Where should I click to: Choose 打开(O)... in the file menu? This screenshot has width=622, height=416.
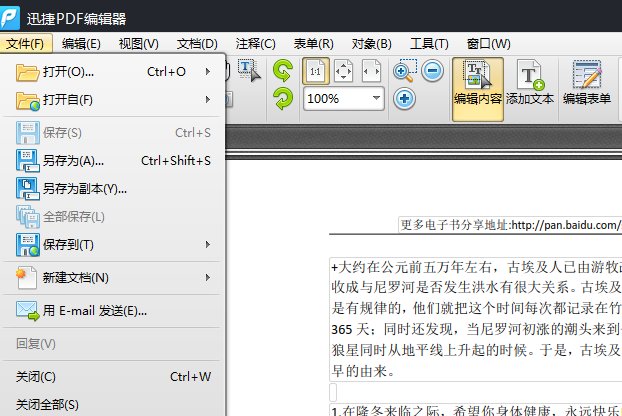click(x=113, y=72)
